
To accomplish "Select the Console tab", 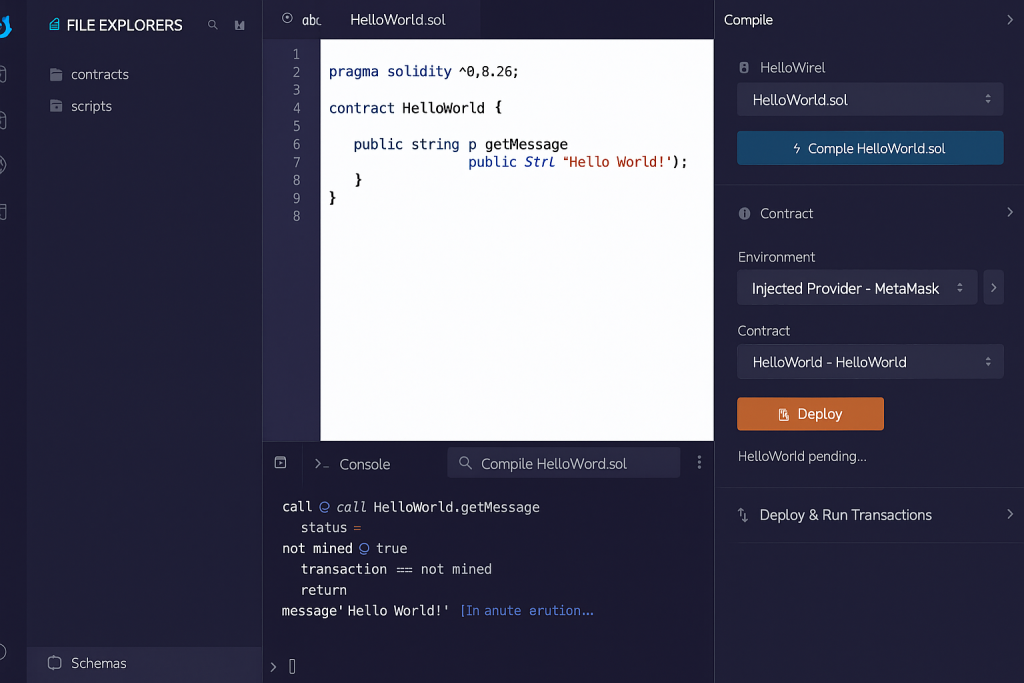I will 353,464.
